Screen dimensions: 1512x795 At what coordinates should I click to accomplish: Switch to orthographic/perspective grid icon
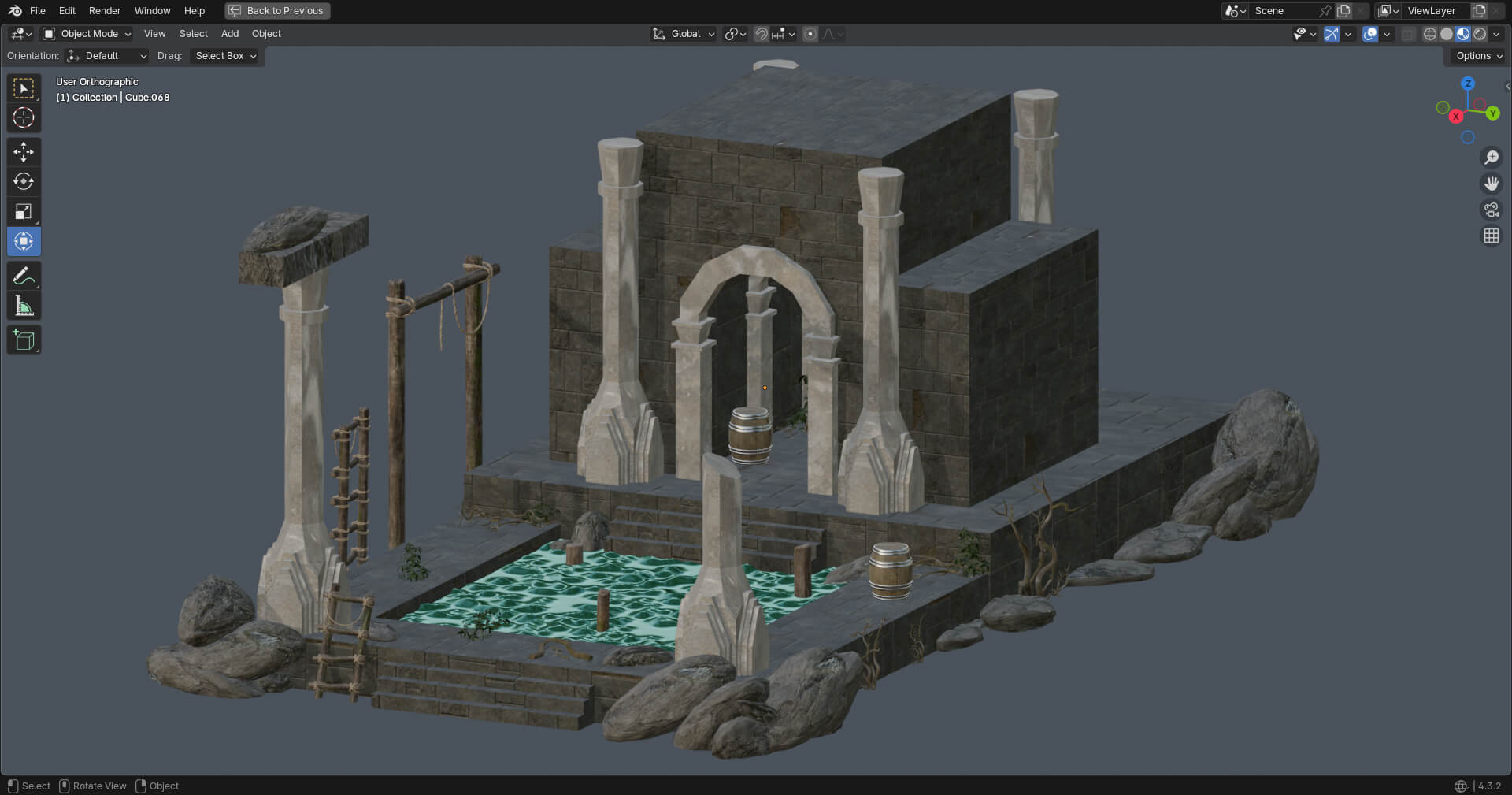coord(1491,236)
